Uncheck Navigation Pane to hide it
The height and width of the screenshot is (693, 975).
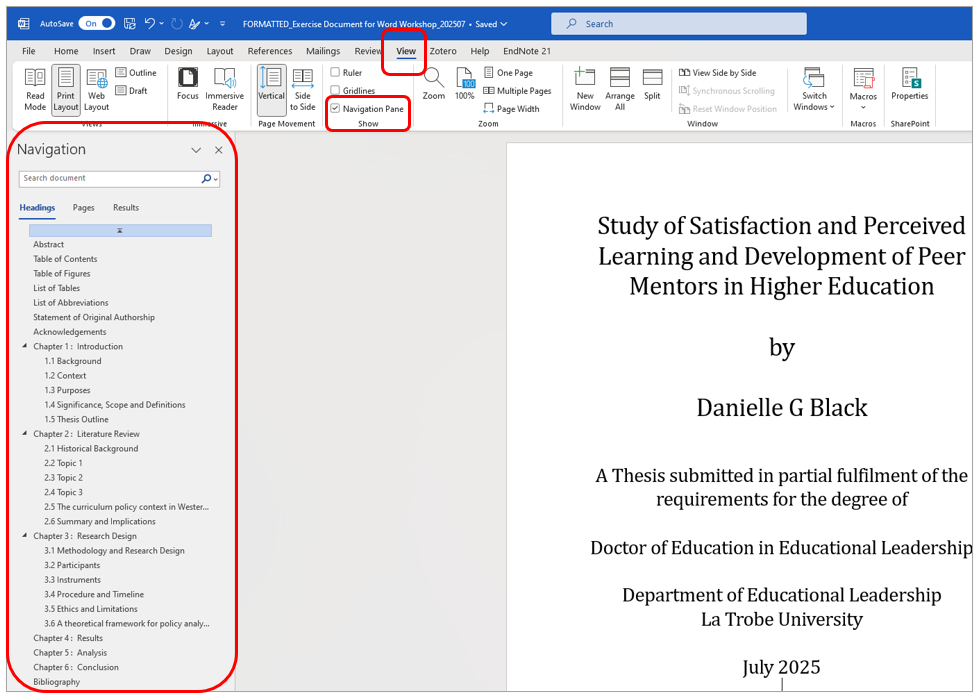point(335,108)
